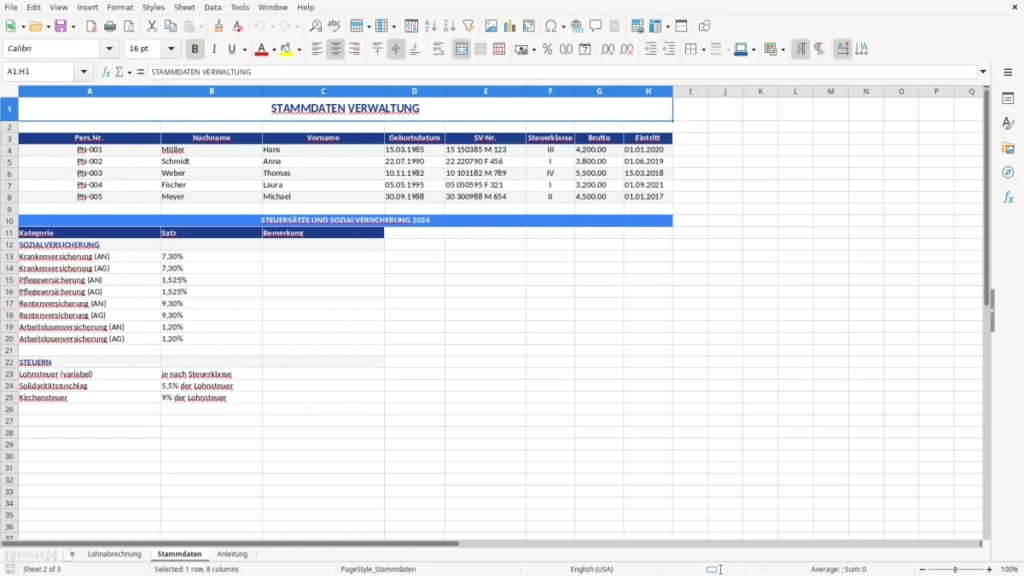Toggle Center Horizontally alignment
Image resolution: width=1024 pixels, height=576 pixels.
coord(336,49)
